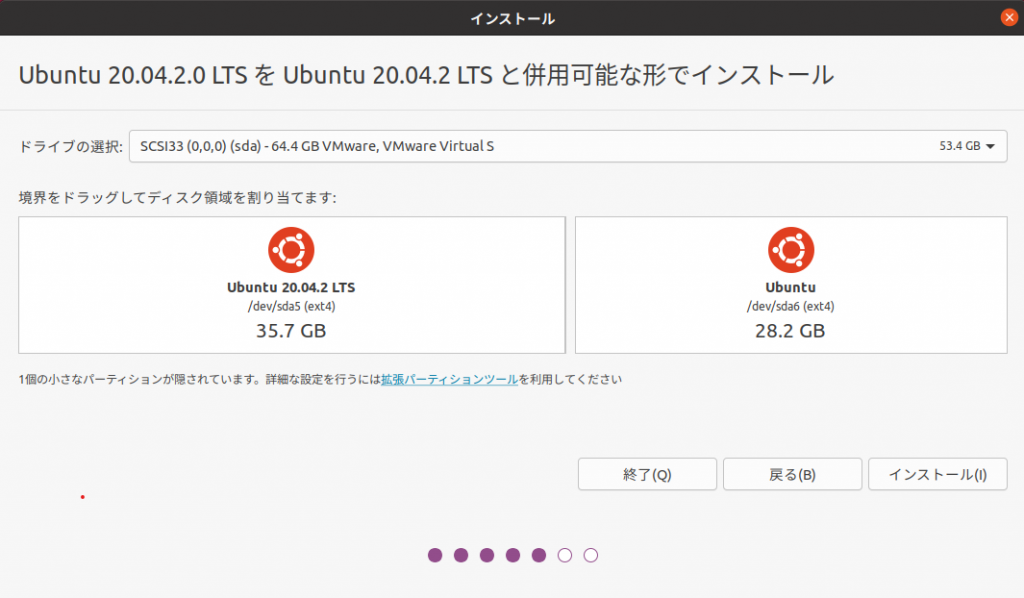Screen dimensions: 1024x598
Task: Click the fifth filled progress dot
Action: (x=539, y=555)
